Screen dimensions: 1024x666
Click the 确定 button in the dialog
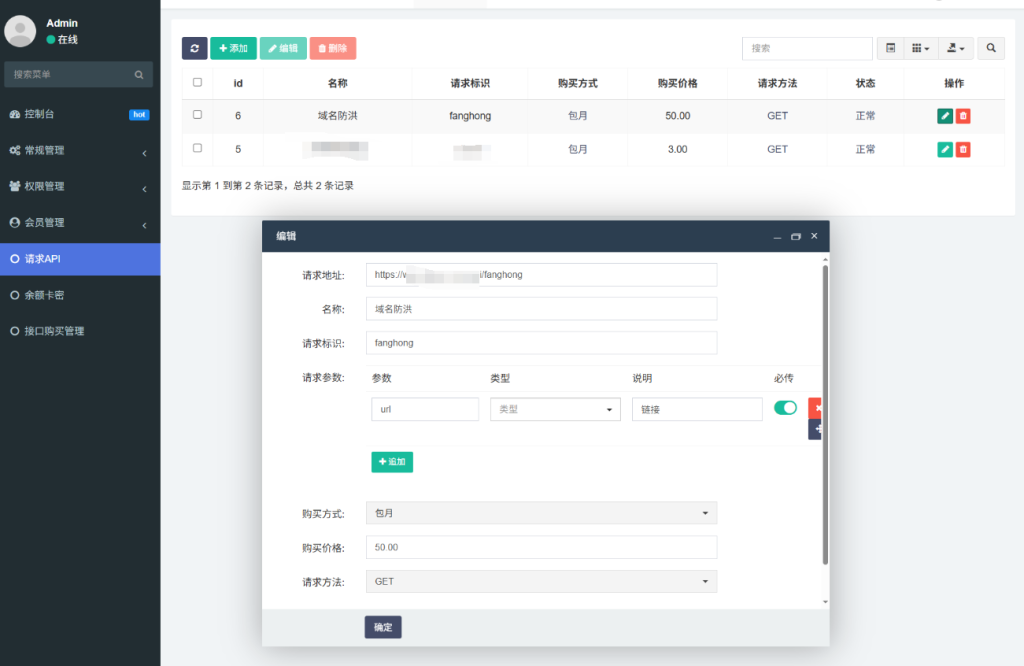tap(382, 627)
